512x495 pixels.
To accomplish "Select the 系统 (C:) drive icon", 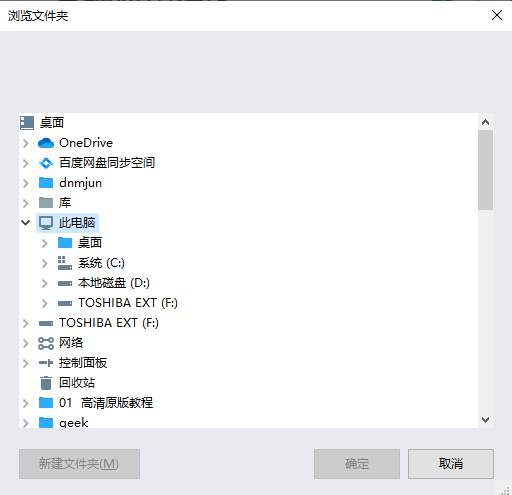I will (65, 263).
